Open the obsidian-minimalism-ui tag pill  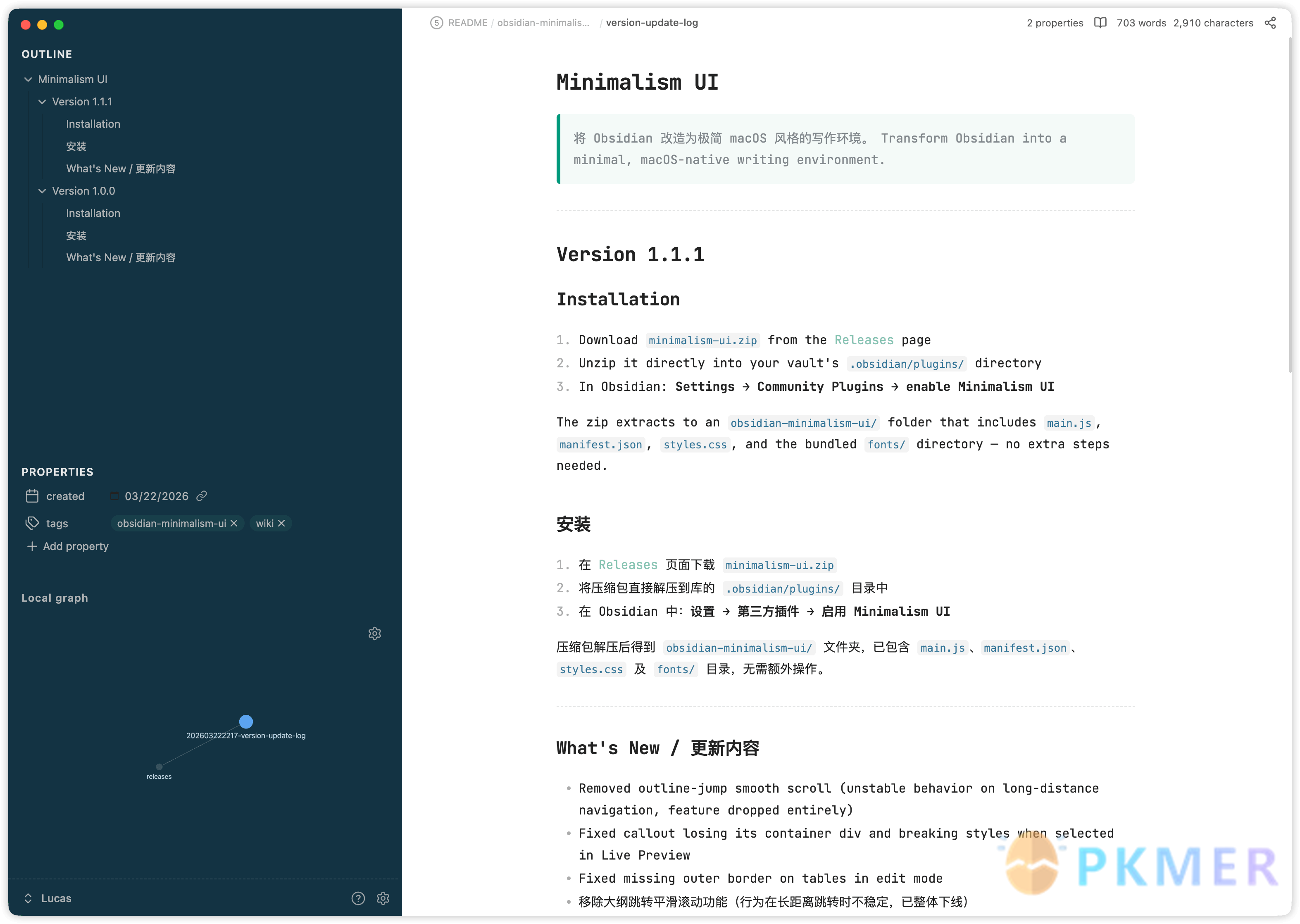click(171, 524)
